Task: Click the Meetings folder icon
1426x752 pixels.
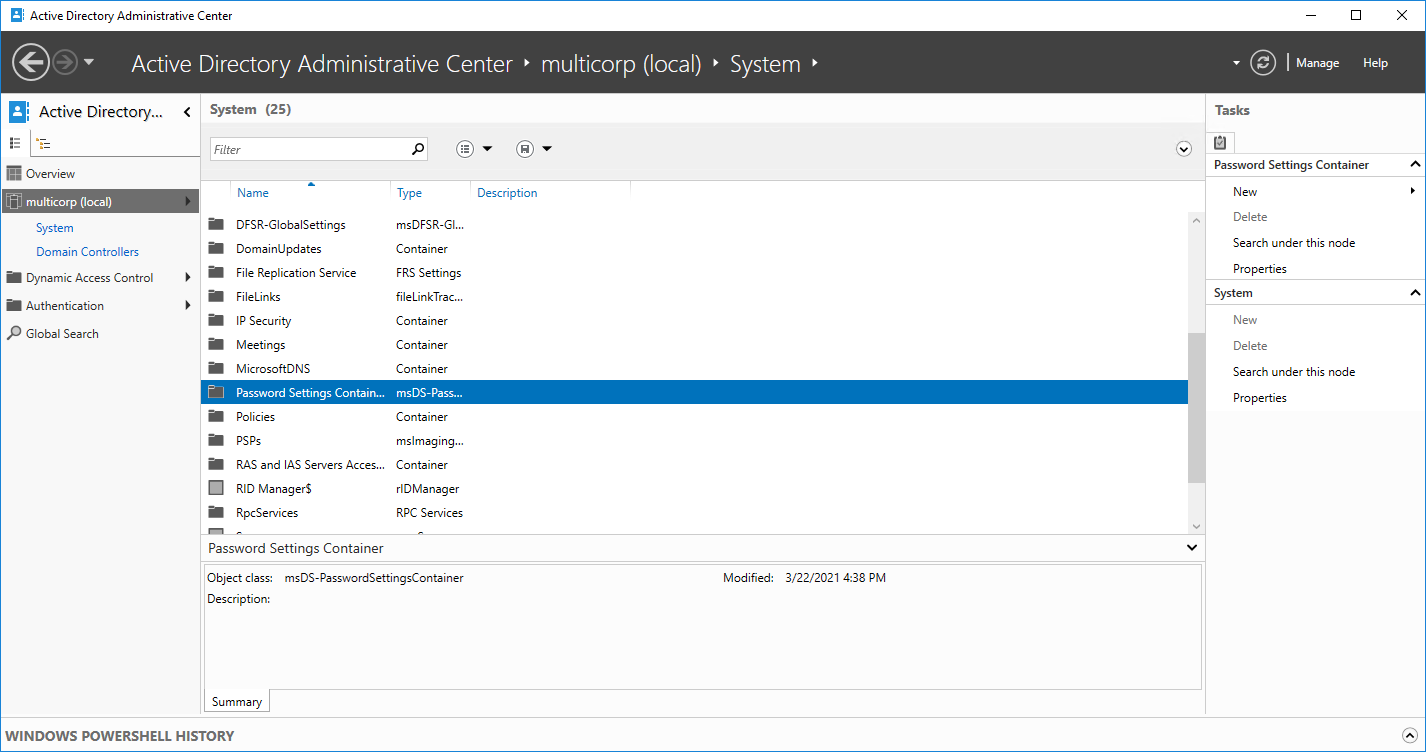Action: pyautogui.click(x=216, y=345)
